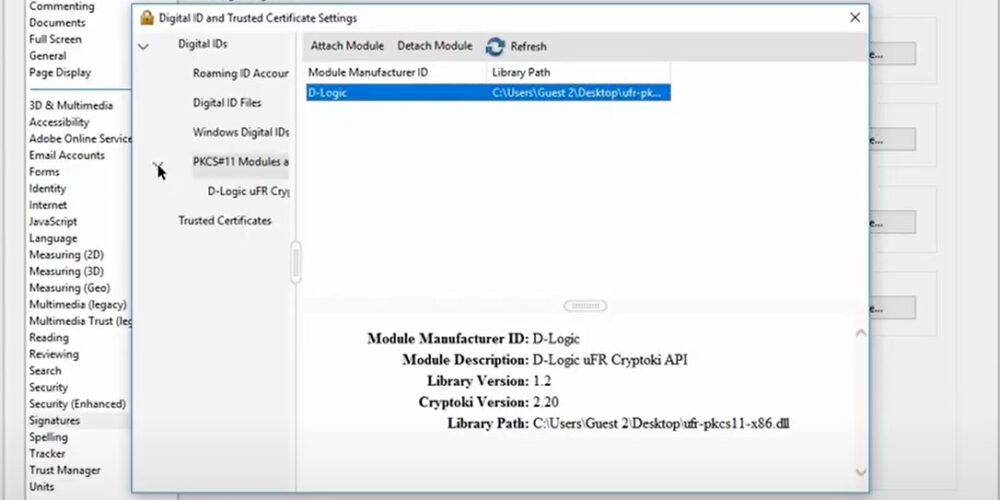Viewport: 1000px width, 500px height.
Task: Select General category in Preferences
Action: [47, 56]
